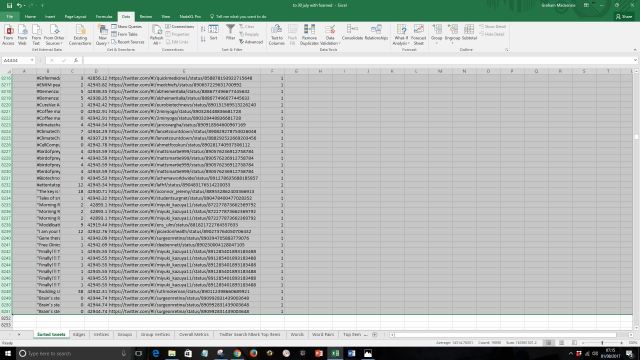Open the Group Vertices worksheet tab
The width and height of the screenshot is (640, 360).
(155, 335)
